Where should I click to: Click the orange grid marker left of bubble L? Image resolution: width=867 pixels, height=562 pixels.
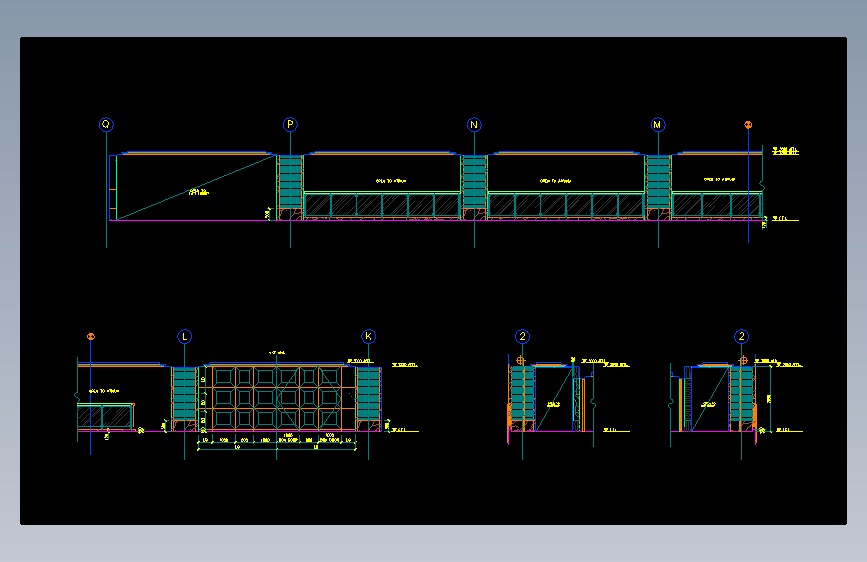pos(91,336)
